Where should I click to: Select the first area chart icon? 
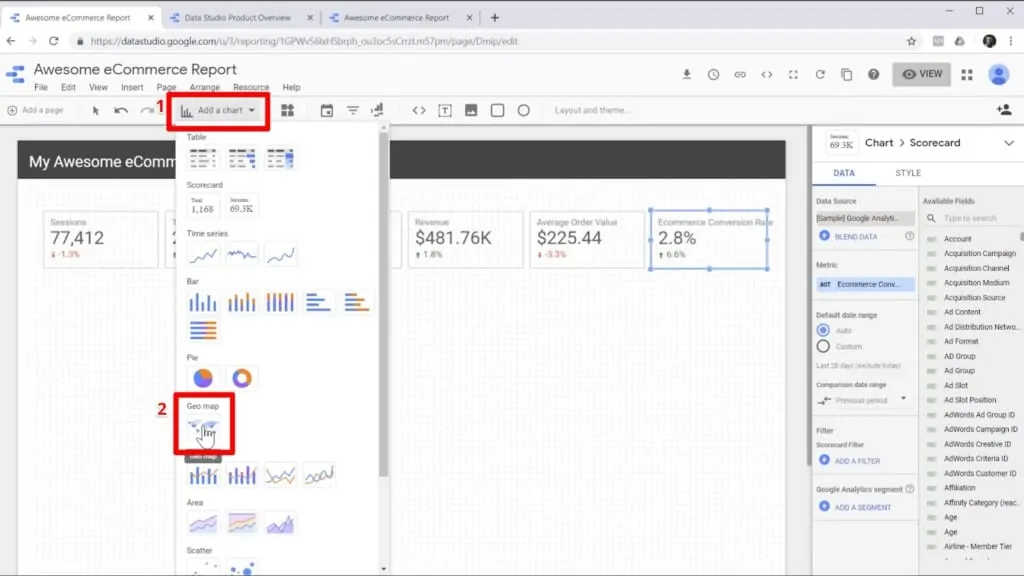203,524
